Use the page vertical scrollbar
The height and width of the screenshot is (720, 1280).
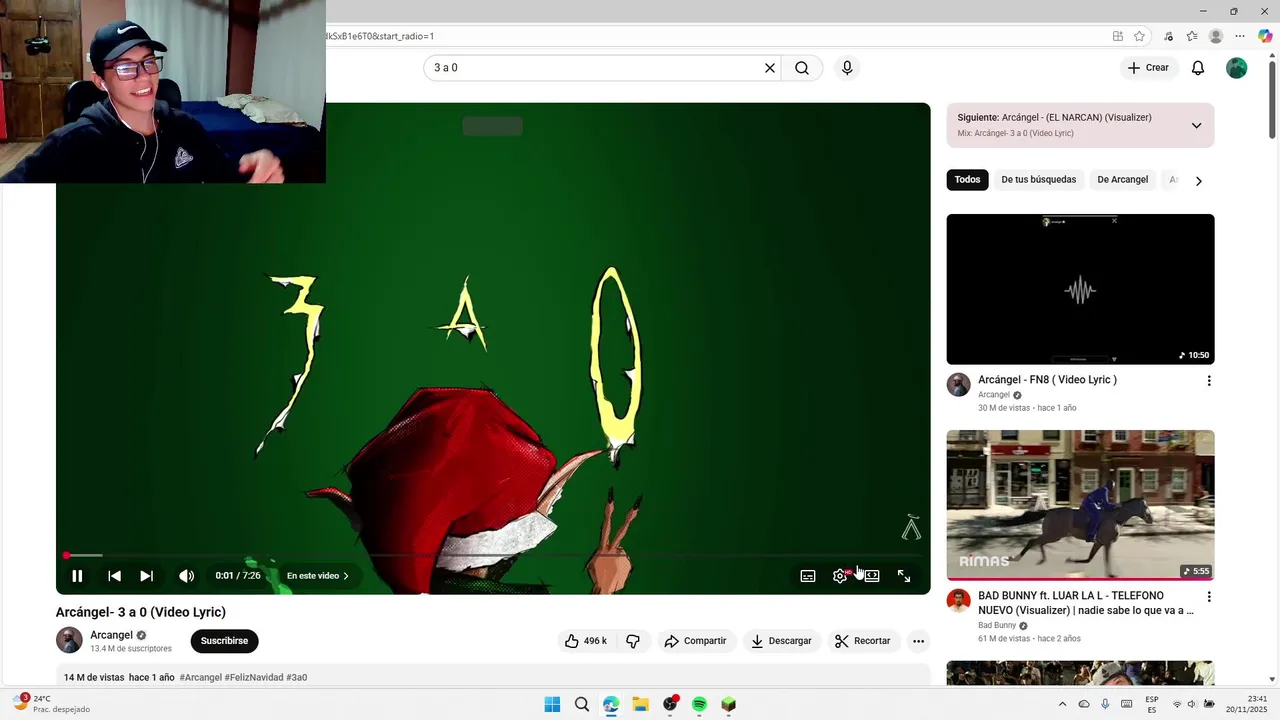click(1272, 98)
